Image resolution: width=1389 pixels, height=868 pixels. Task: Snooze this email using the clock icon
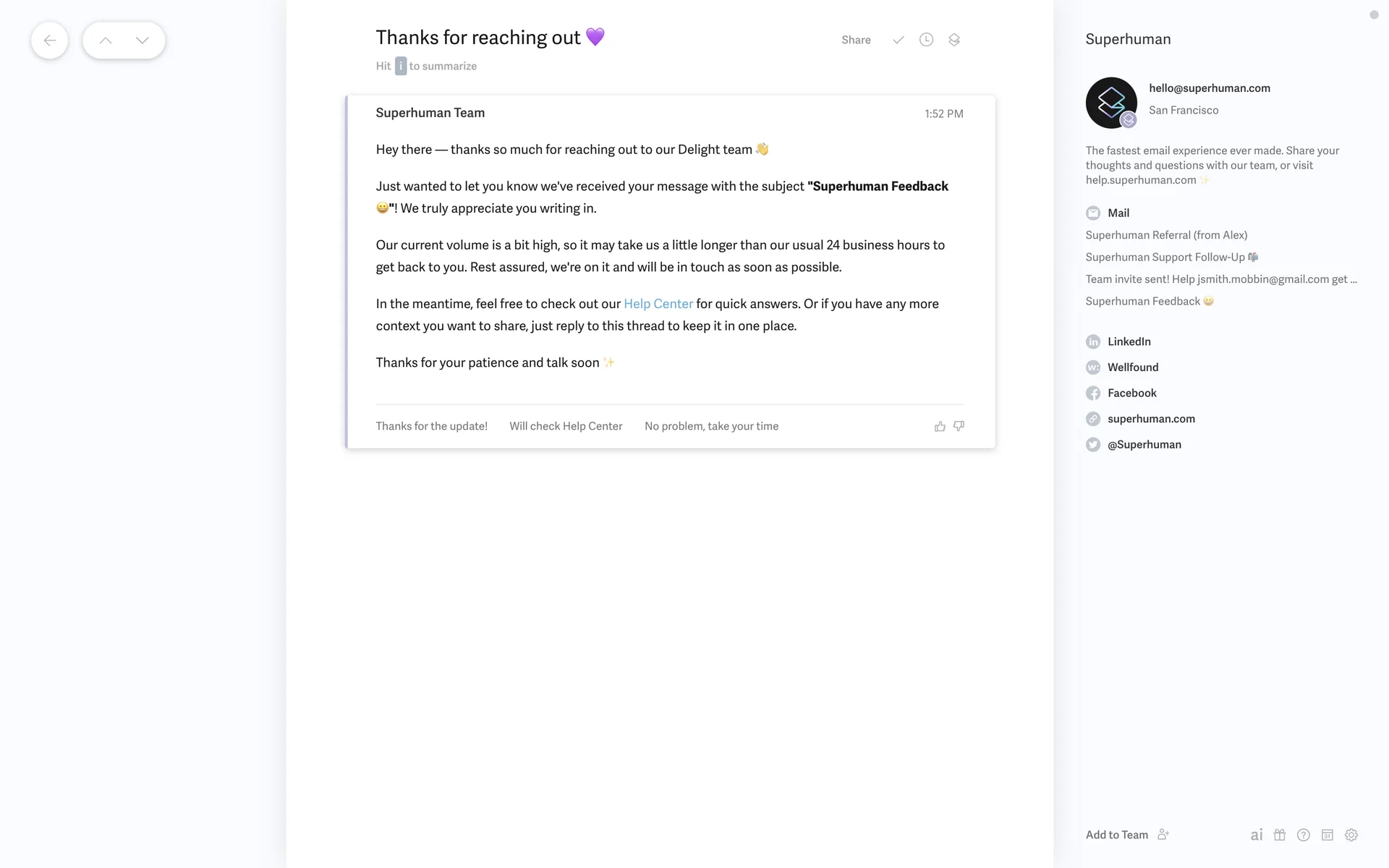(926, 40)
